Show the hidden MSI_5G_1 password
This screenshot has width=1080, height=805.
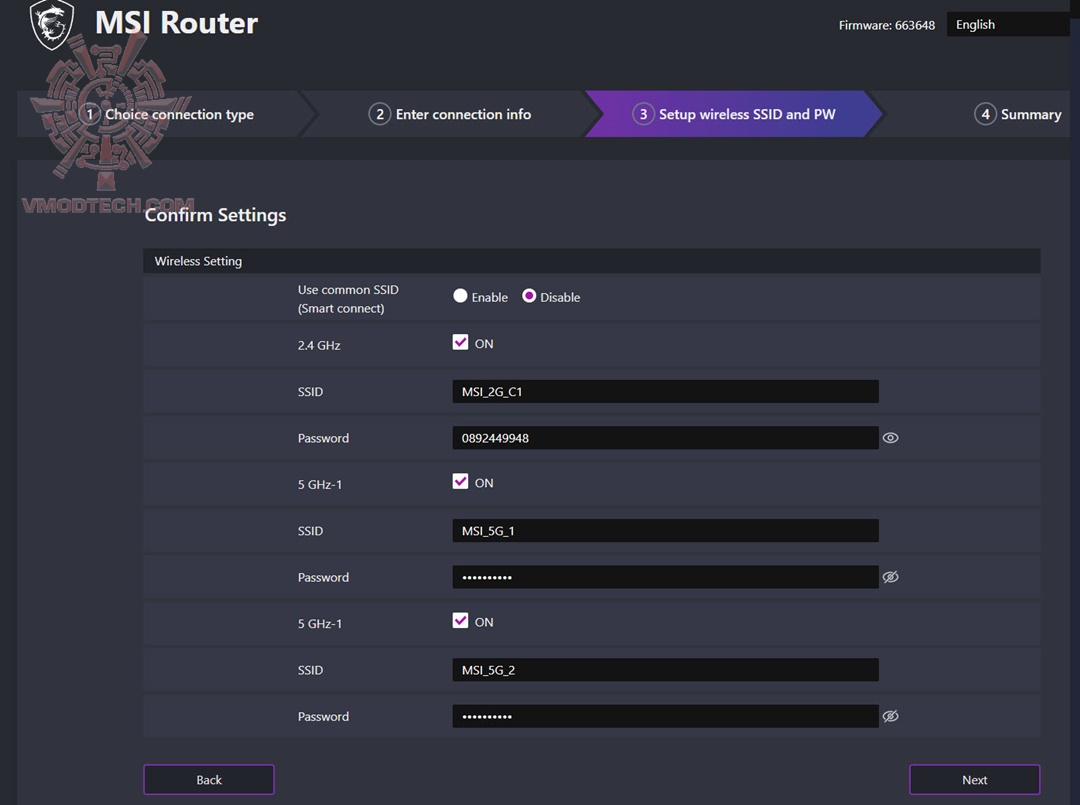pyautogui.click(x=890, y=576)
